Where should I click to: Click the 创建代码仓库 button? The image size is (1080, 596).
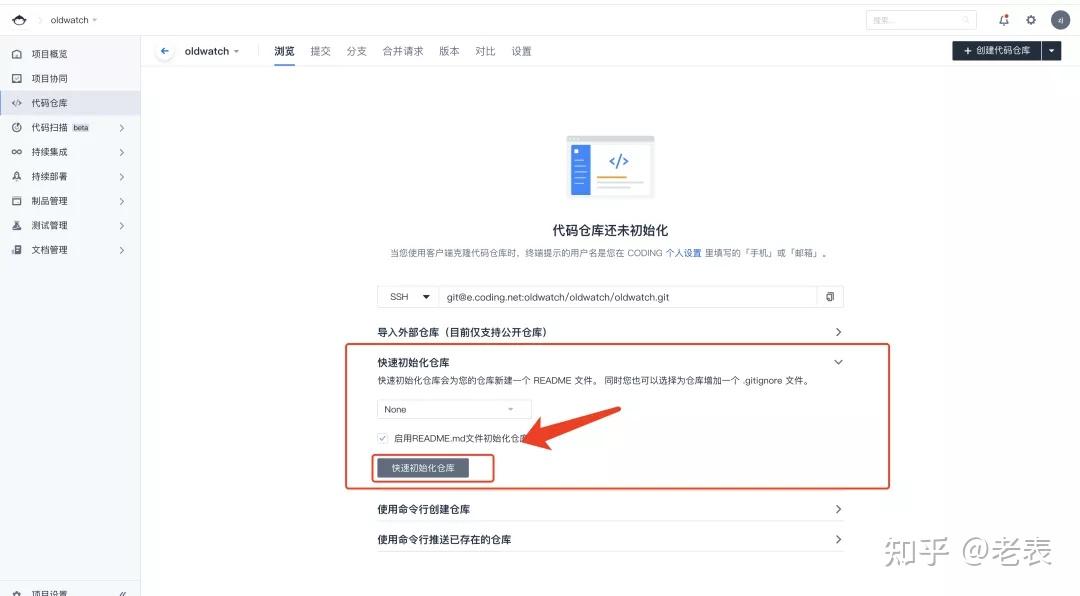coord(997,49)
